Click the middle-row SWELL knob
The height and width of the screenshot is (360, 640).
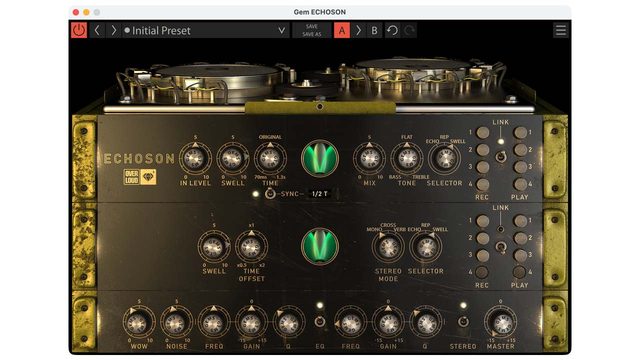tap(213, 247)
